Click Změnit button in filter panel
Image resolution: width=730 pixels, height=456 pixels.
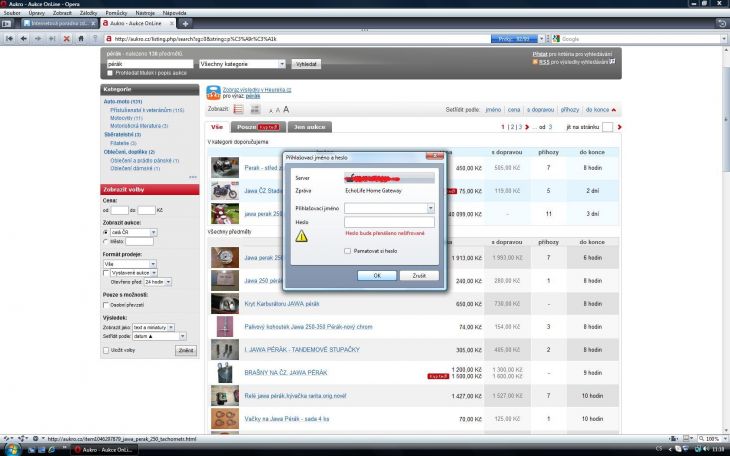coord(186,350)
